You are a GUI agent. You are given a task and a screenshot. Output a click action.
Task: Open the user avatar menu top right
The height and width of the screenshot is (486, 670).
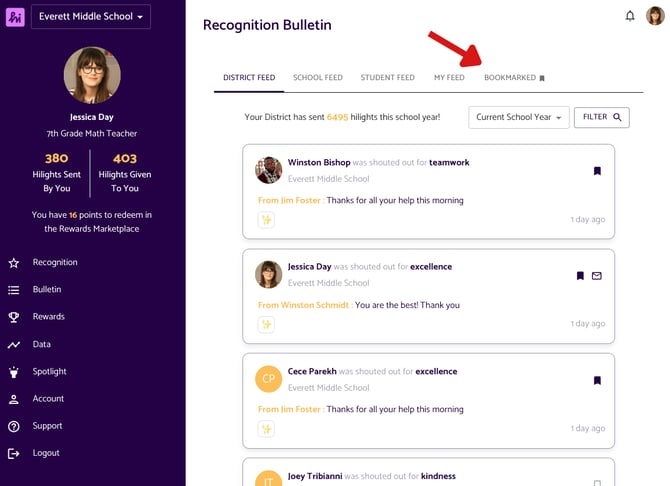point(655,16)
